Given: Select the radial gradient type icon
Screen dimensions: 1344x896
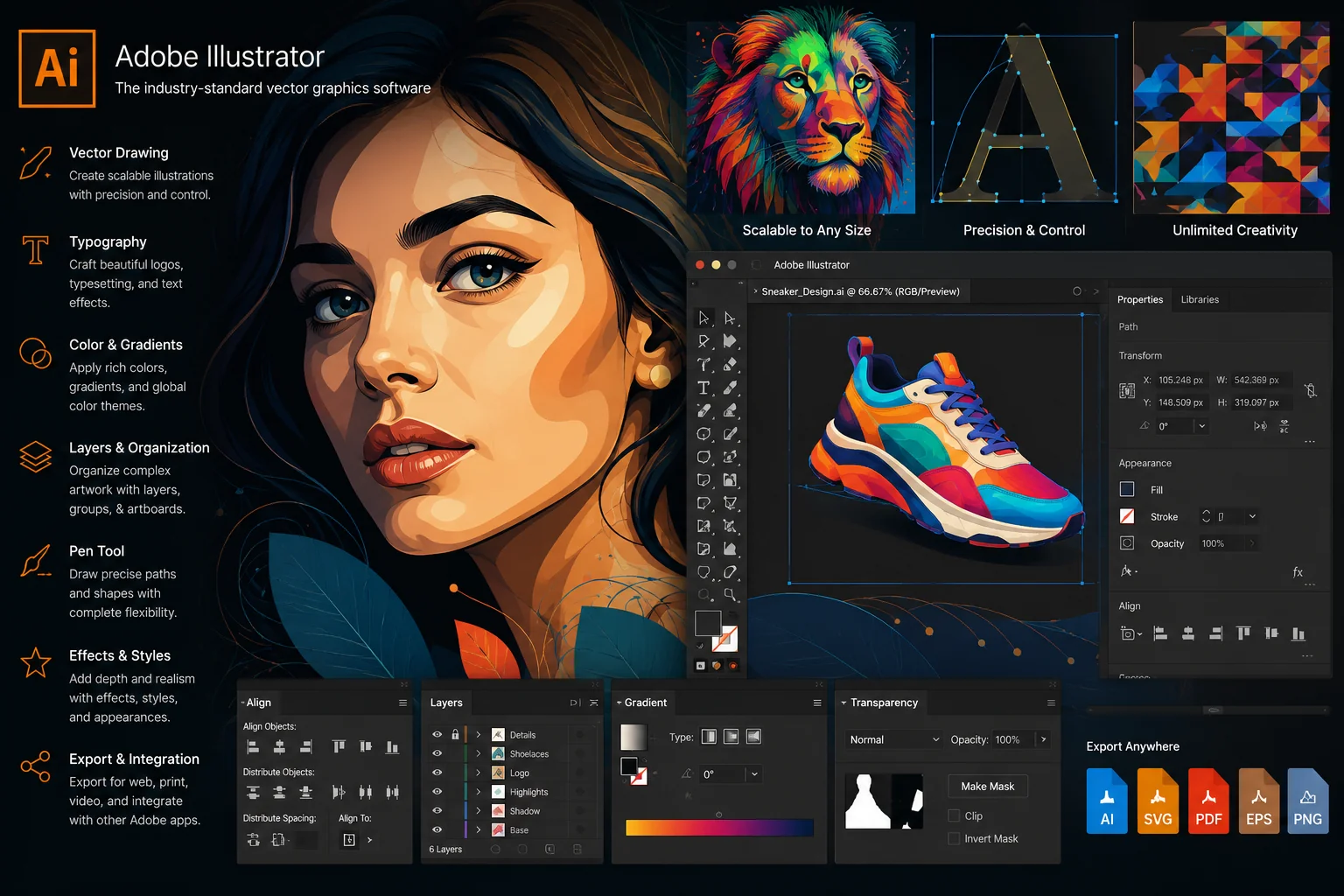Looking at the screenshot, I should coord(731,737).
